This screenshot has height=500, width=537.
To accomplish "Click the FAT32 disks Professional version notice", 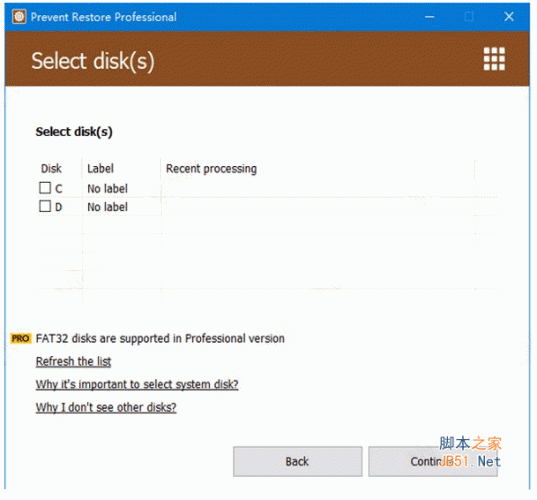I will pos(160,338).
